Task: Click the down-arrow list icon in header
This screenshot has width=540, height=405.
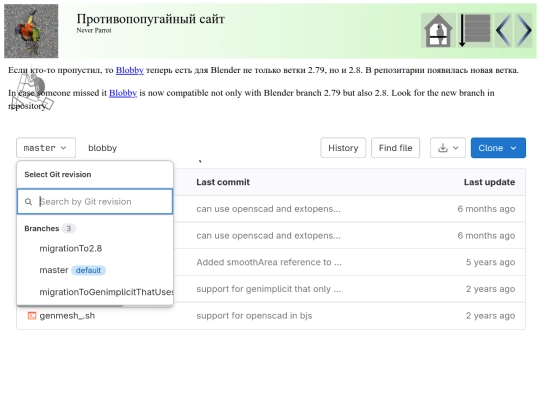Action: [x=475, y=30]
